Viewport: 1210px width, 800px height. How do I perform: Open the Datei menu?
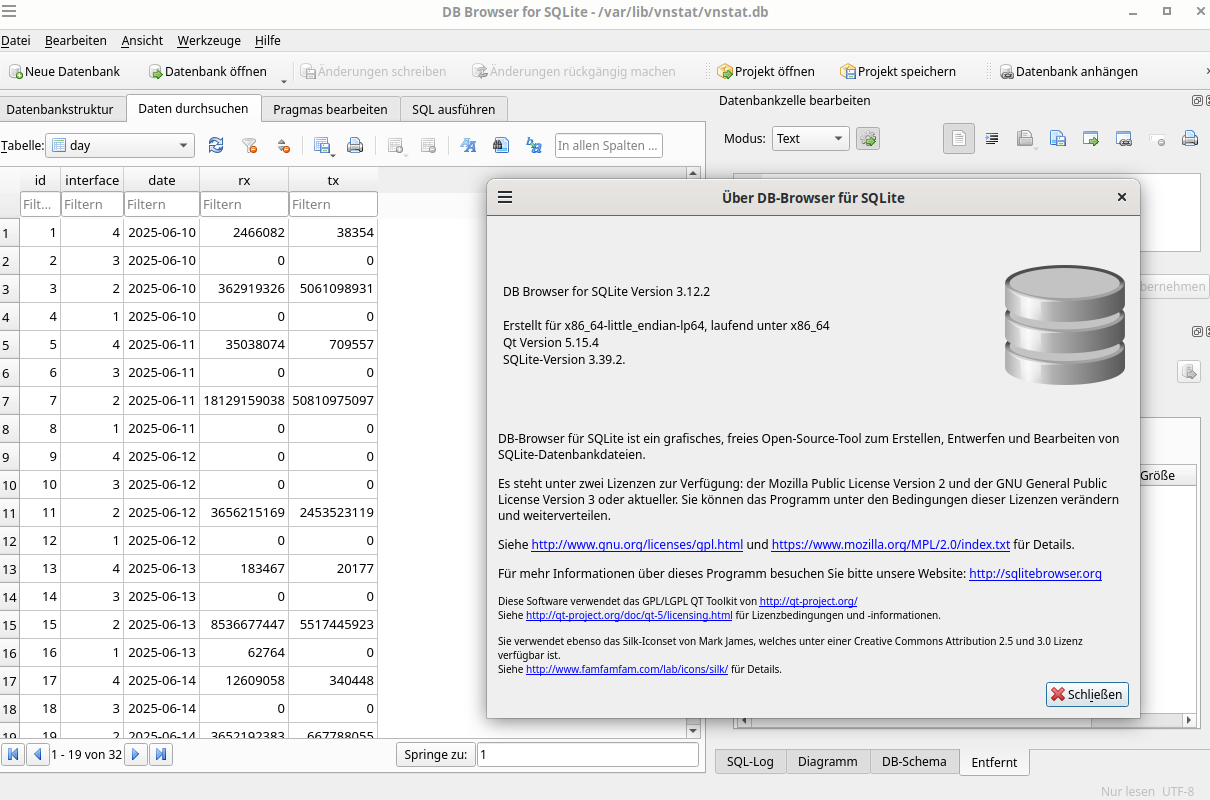(x=16, y=40)
